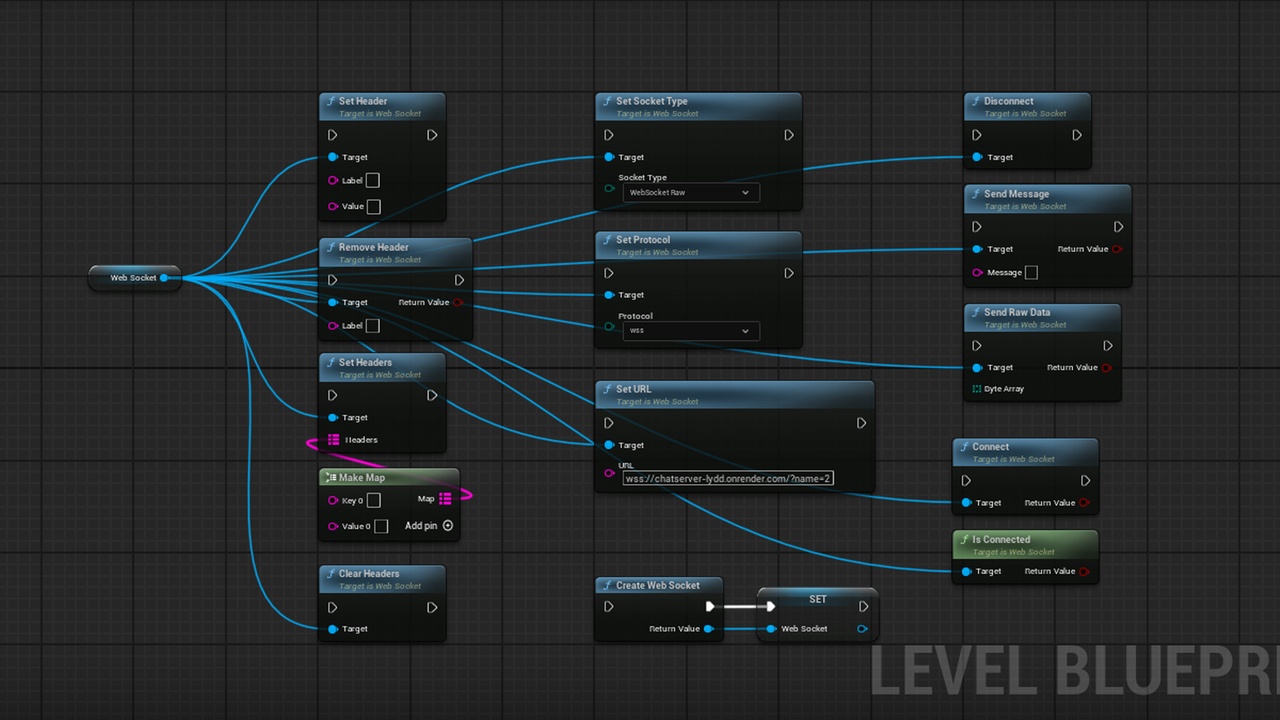The image size is (1280, 720).
Task: Click the Headers pin on Set Headers
Action: pos(334,440)
